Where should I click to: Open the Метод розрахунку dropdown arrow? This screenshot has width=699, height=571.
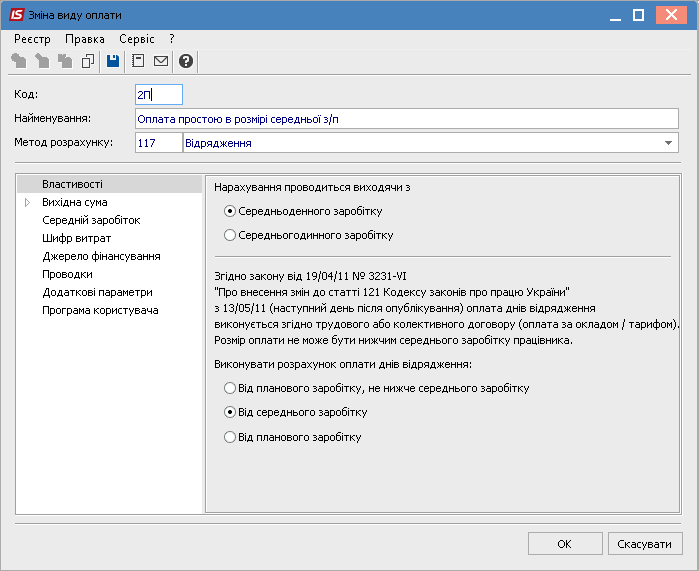click(x=668, y=143)
